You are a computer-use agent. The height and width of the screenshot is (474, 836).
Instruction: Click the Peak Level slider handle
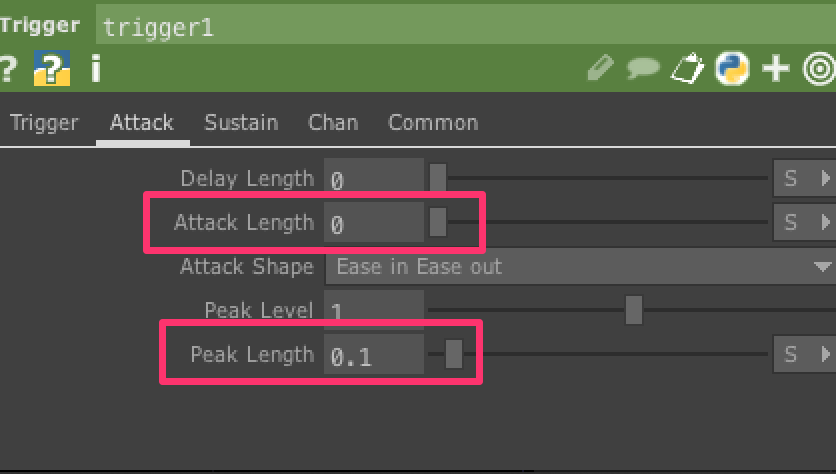(634, 310)
